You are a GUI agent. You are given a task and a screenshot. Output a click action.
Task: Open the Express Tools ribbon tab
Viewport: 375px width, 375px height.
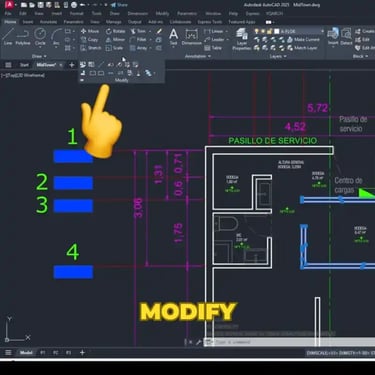pos(209,22)
